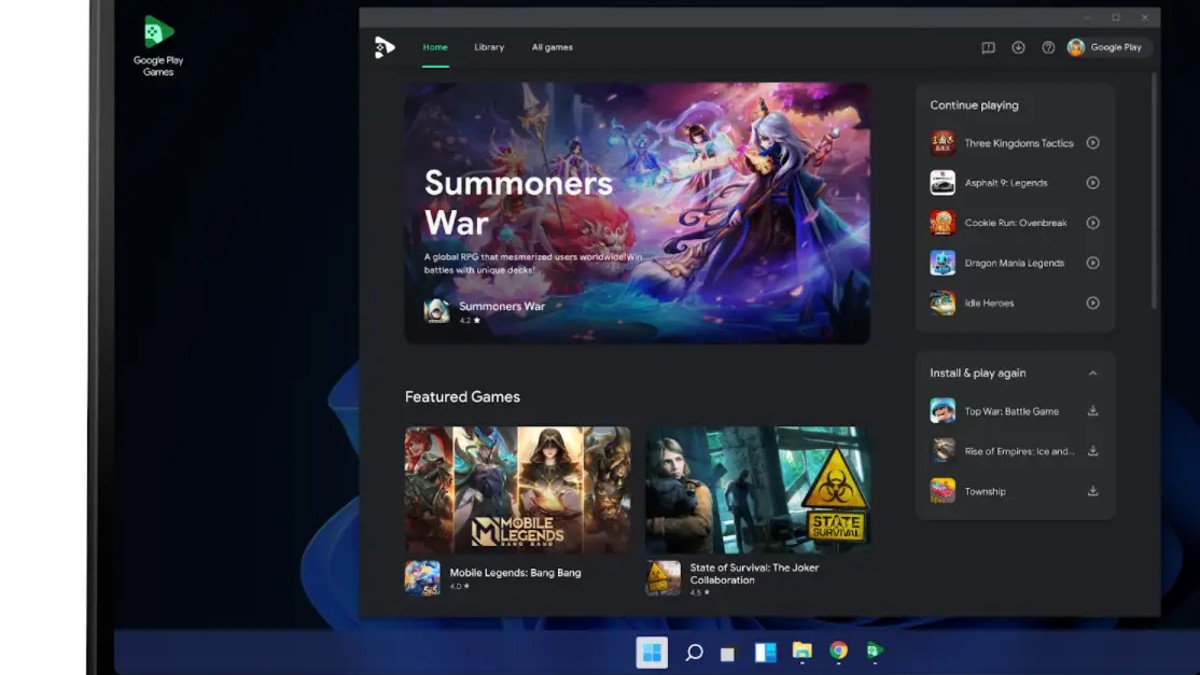
Task: Download Township from Install & play again
Action: tap(1092, 491)
